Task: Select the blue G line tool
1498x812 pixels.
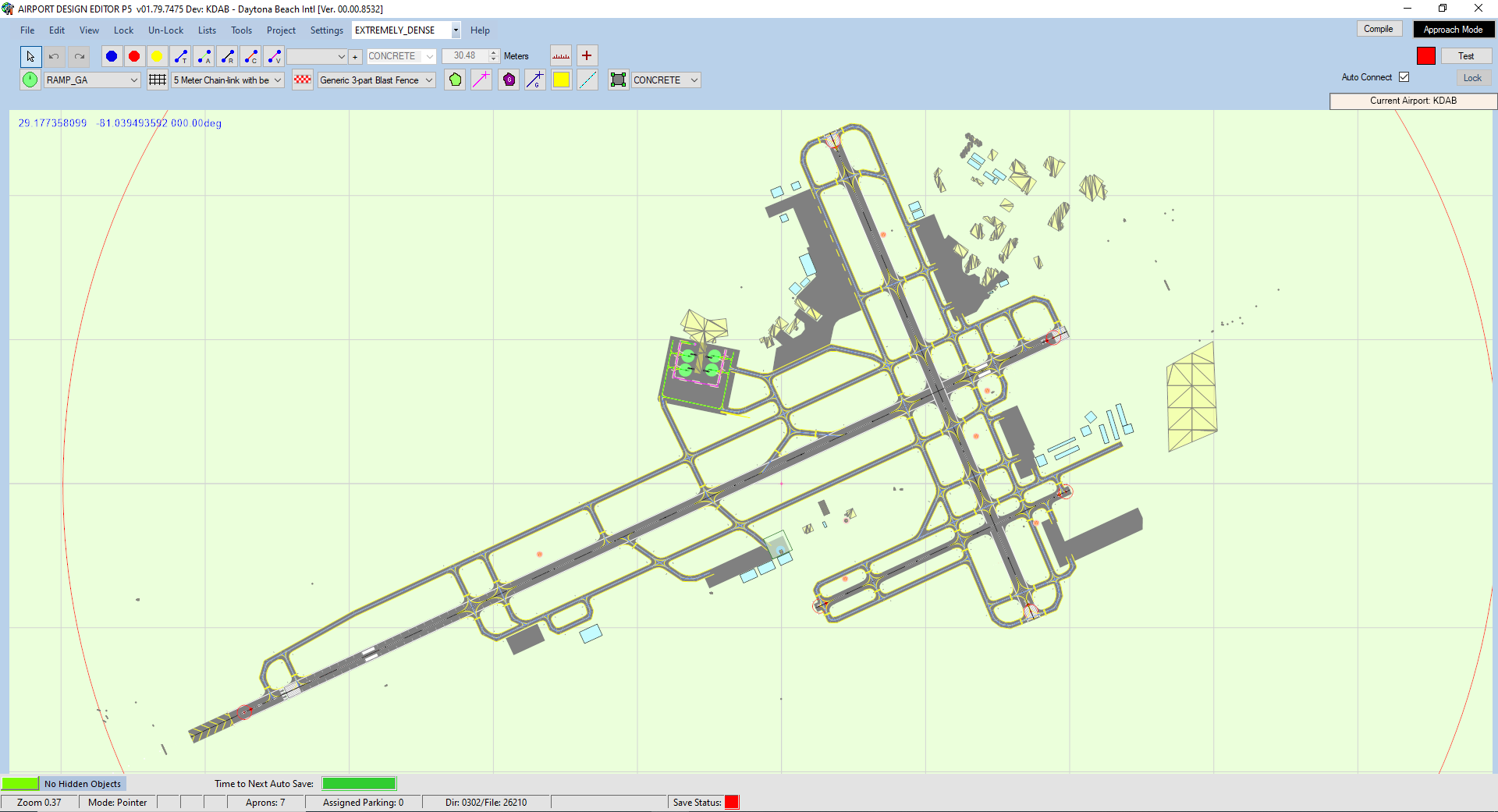Action: coord(535,80)
